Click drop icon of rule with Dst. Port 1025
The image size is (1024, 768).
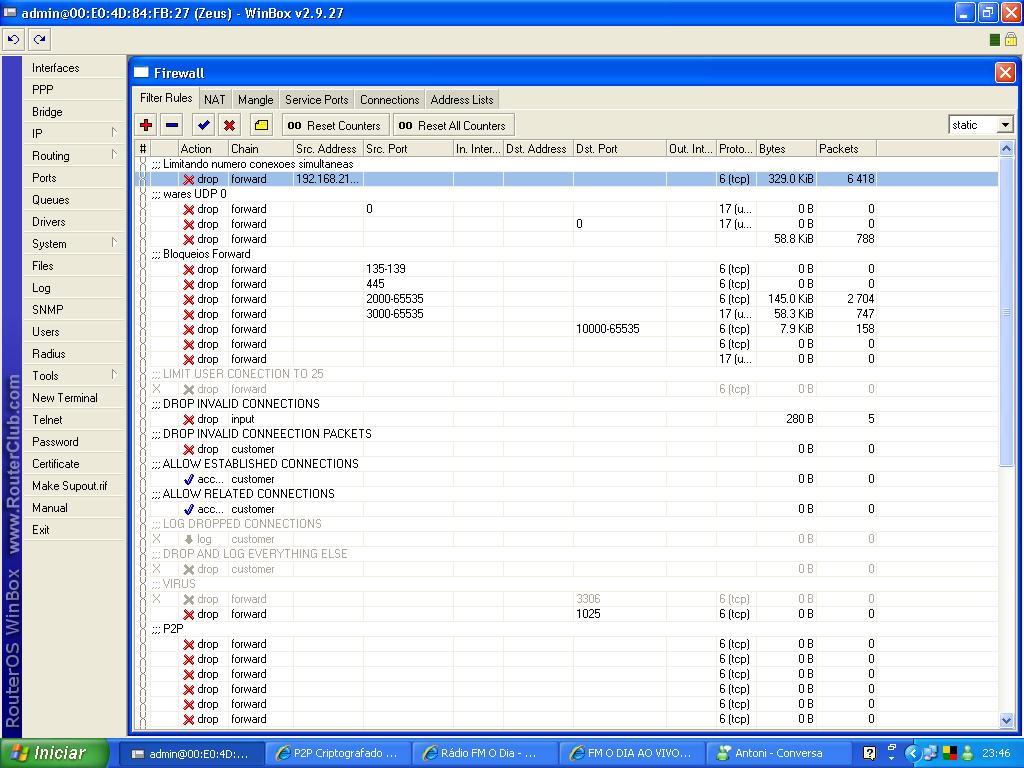point(189,615)
